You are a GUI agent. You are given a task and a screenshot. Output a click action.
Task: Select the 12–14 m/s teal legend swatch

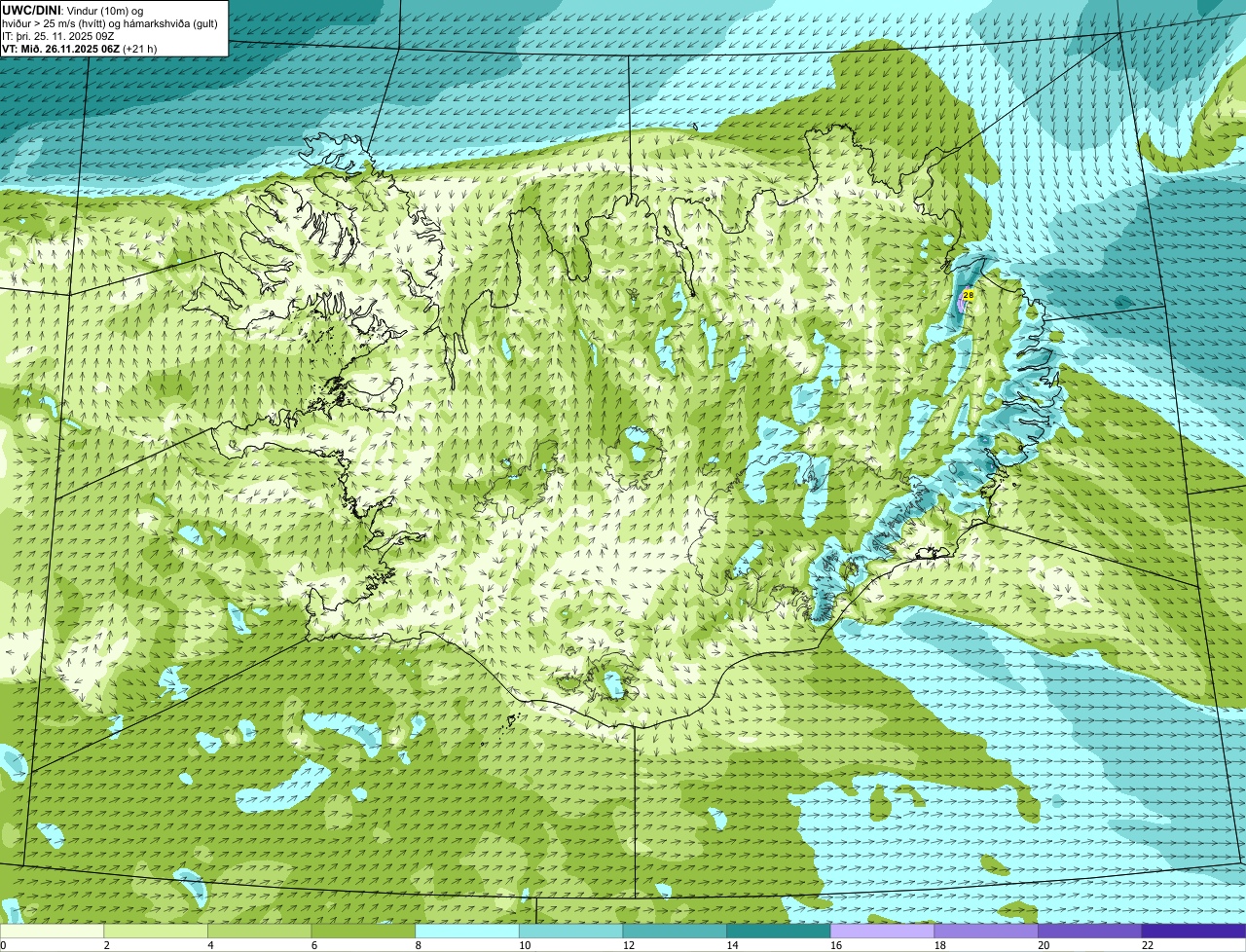coord(675,931)
